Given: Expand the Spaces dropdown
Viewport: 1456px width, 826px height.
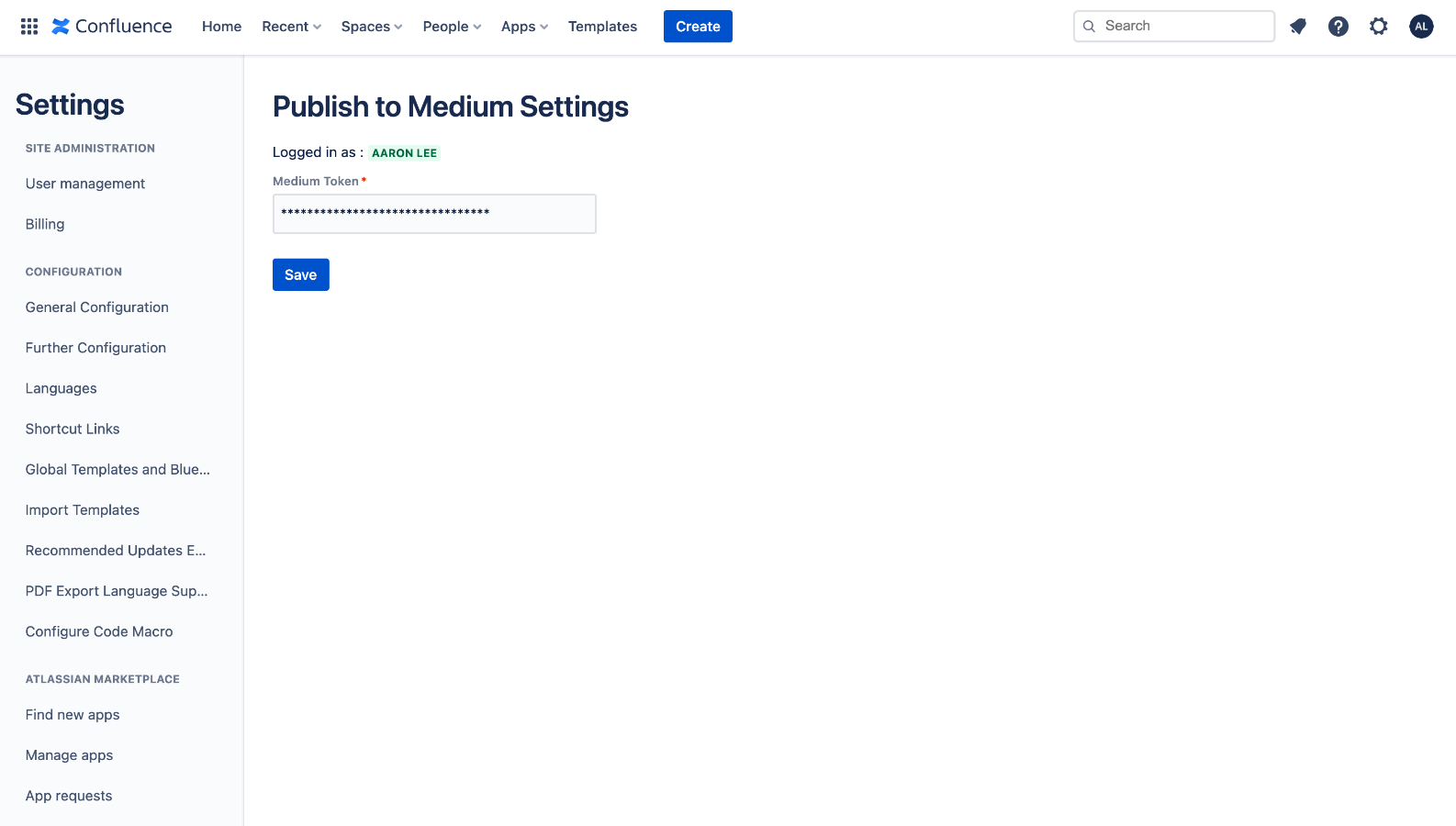Looking at the screenshot, I should pos(372,27).
